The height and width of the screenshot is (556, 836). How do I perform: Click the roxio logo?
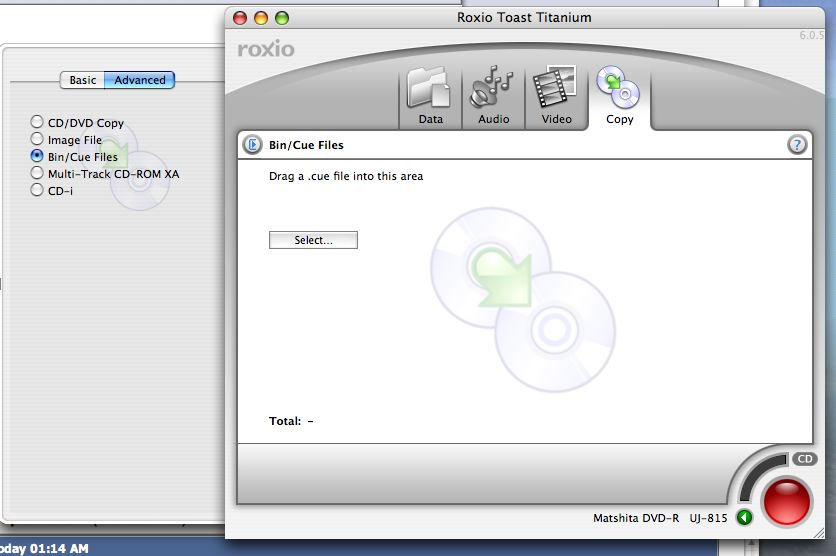point(266,49)
